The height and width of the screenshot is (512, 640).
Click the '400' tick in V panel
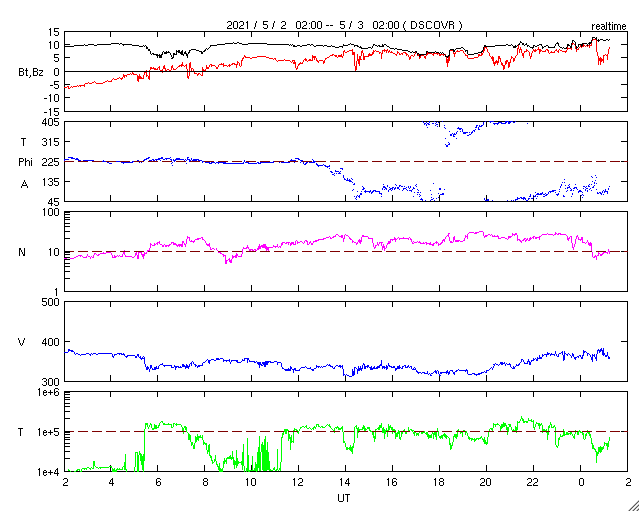[x=51, y=342]
